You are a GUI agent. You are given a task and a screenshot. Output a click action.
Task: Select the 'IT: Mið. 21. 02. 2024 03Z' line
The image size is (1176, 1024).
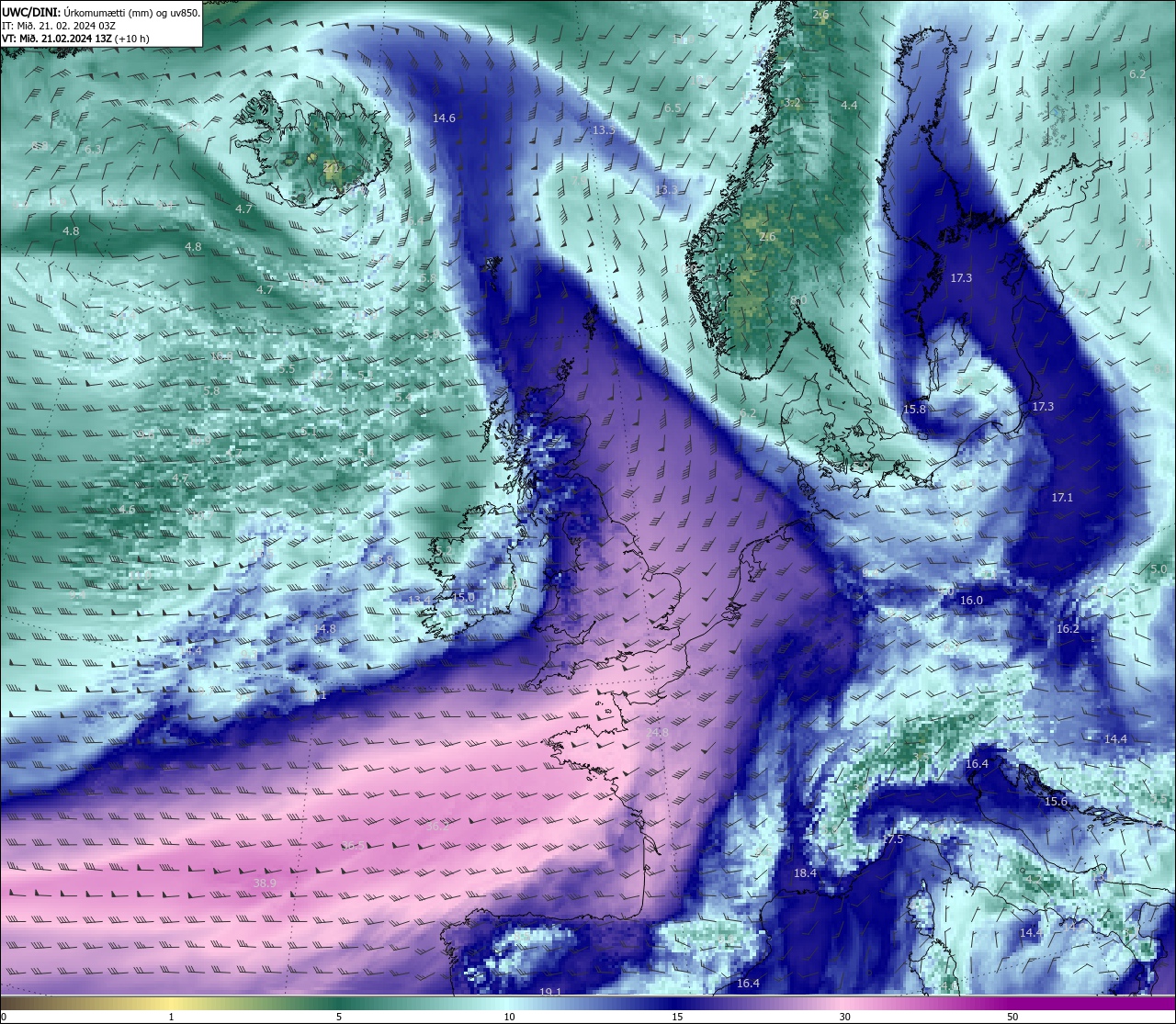[x=58, y=25]
